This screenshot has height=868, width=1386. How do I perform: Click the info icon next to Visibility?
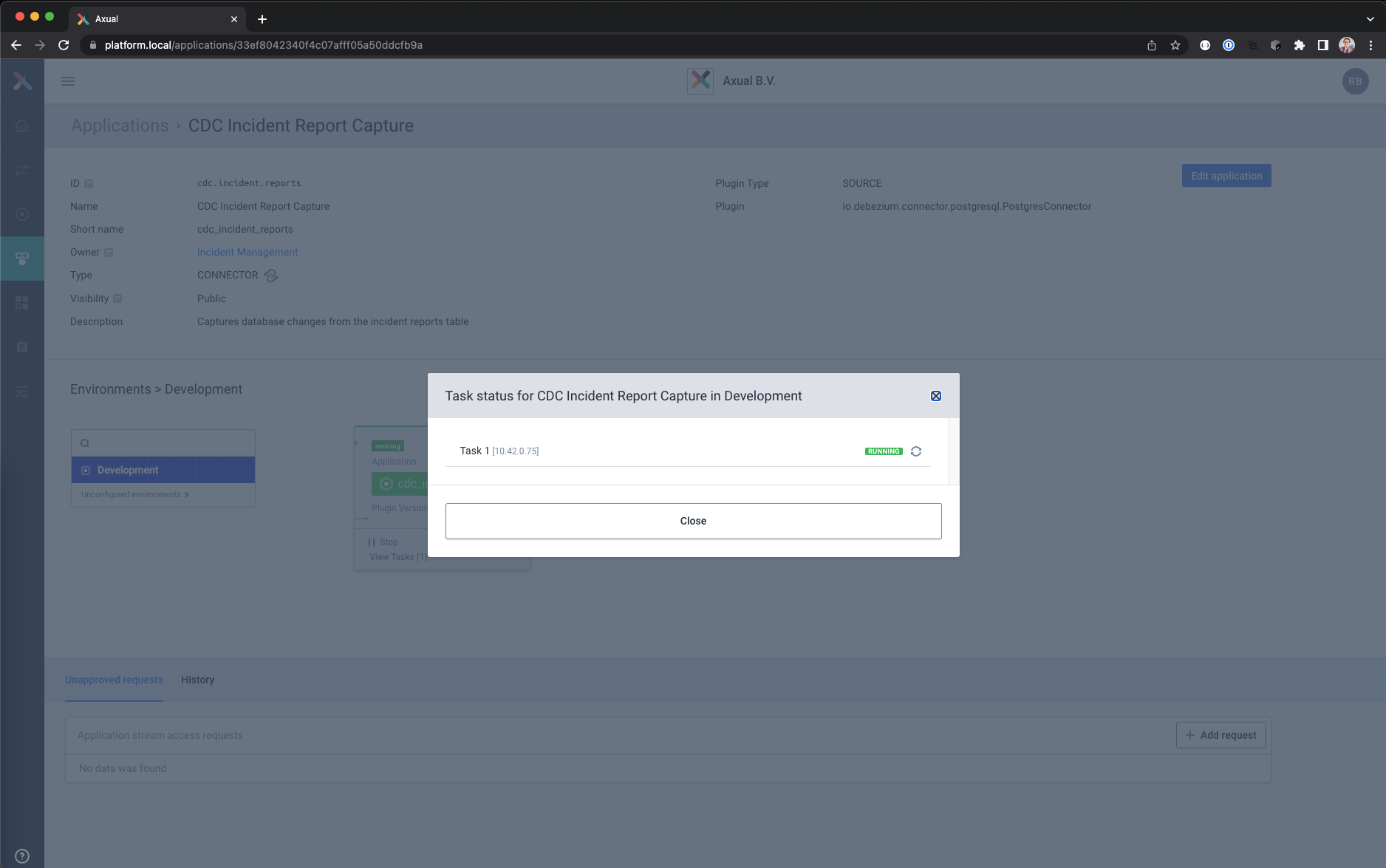point(117,298)
